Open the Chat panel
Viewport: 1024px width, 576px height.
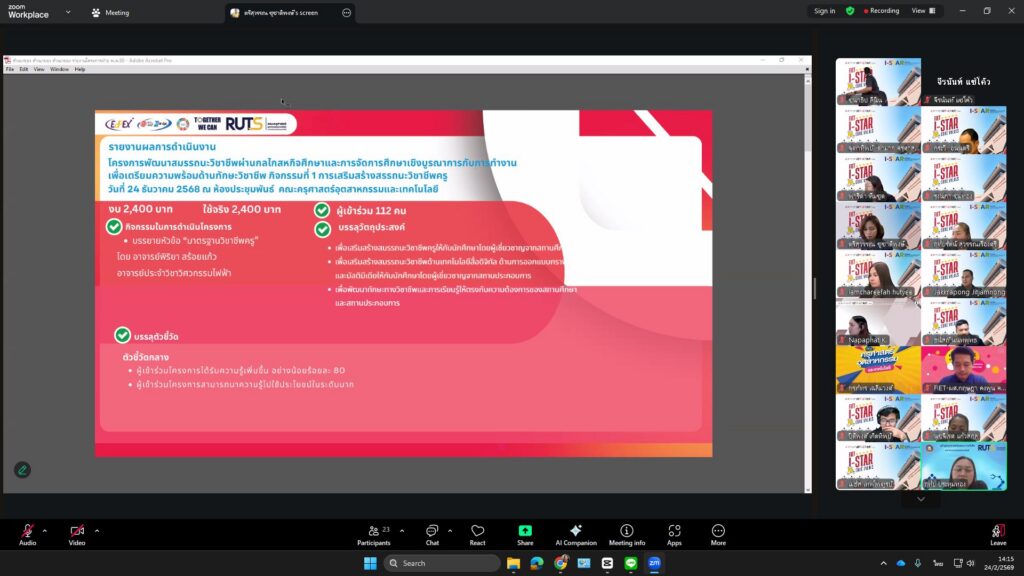(x=432, y=533)
